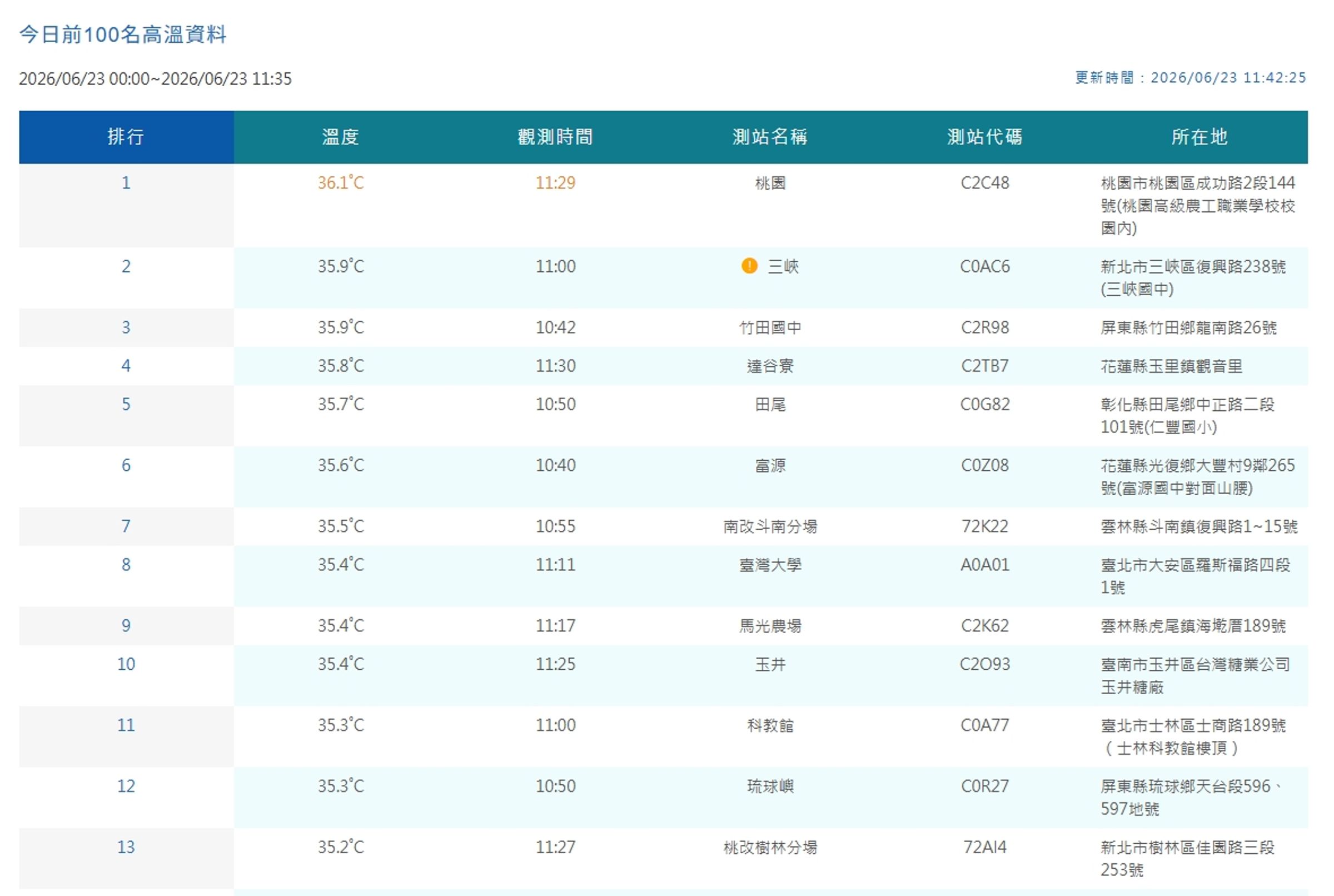1334x896 pixels.
Task: Click station name 琉球嶼
Action: 770,787
